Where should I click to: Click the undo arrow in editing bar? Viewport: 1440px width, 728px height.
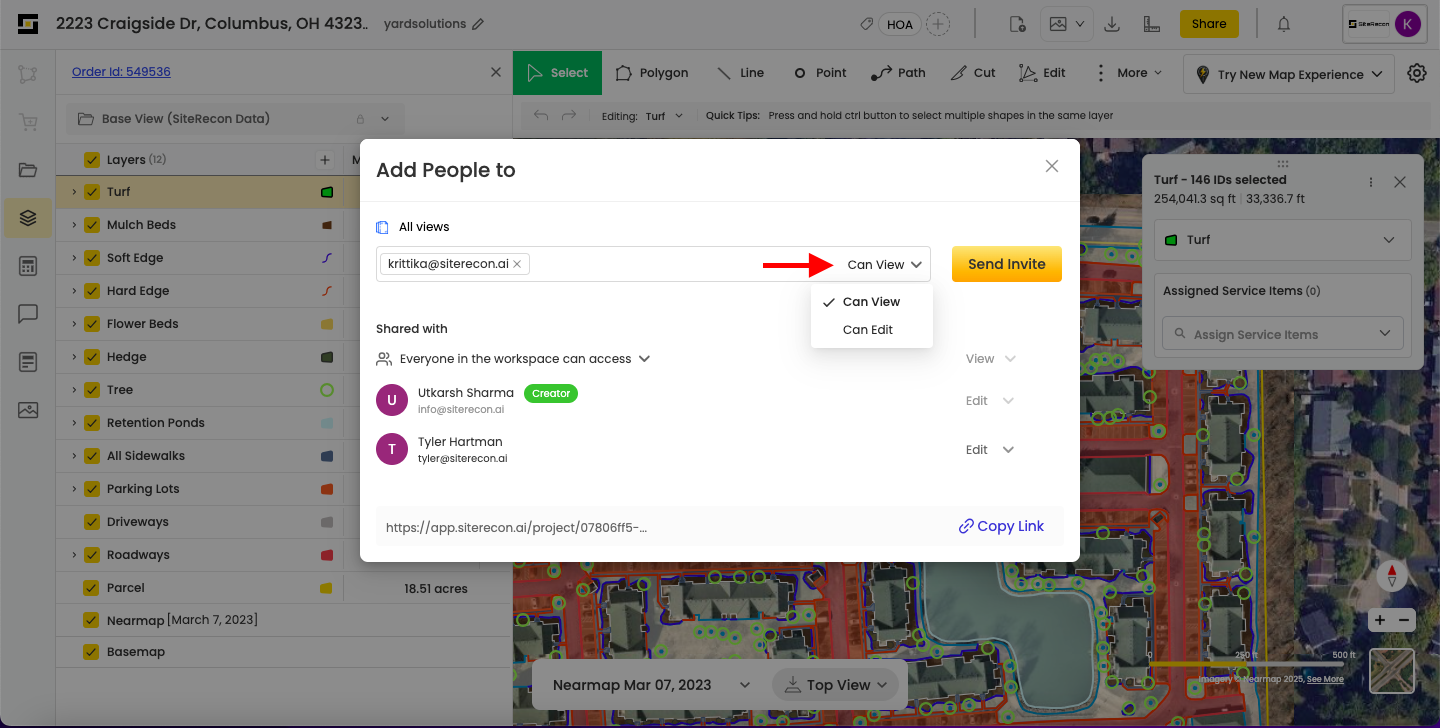pyautogui.click(x=541, y=115)
